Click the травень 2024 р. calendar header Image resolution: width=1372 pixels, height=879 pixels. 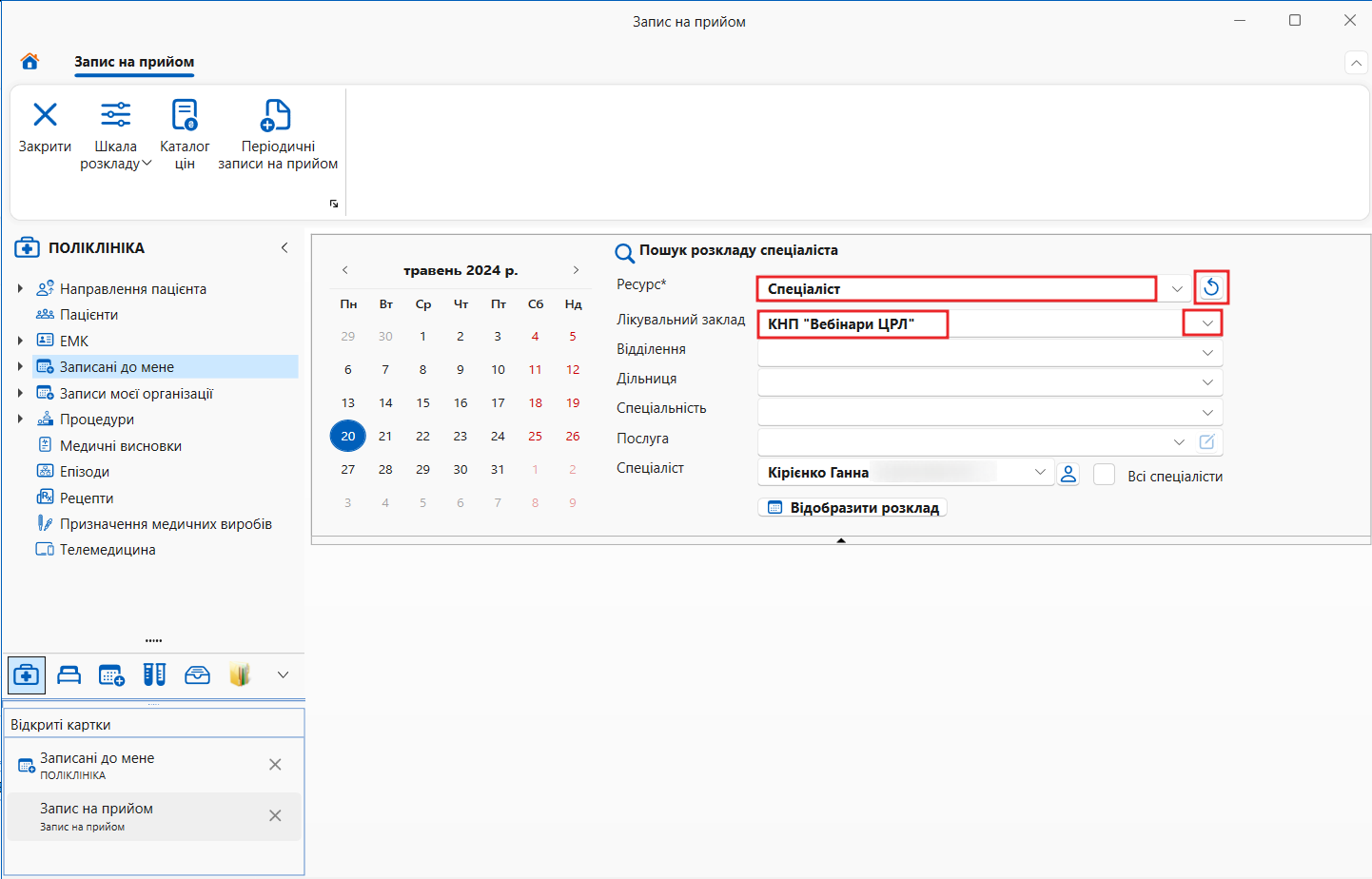click(461, 270)
